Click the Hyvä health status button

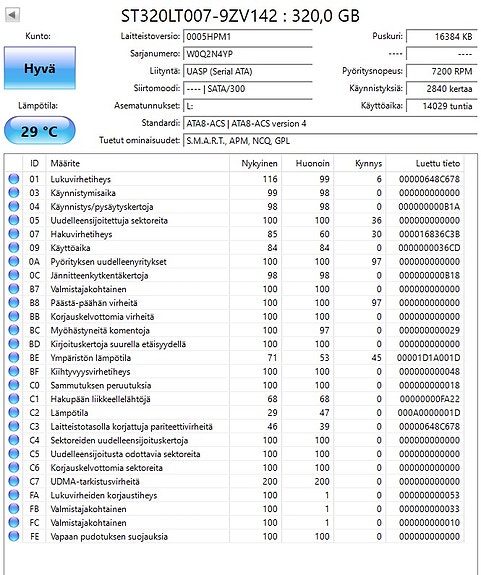pyautogui.click(x=40, y=68)
